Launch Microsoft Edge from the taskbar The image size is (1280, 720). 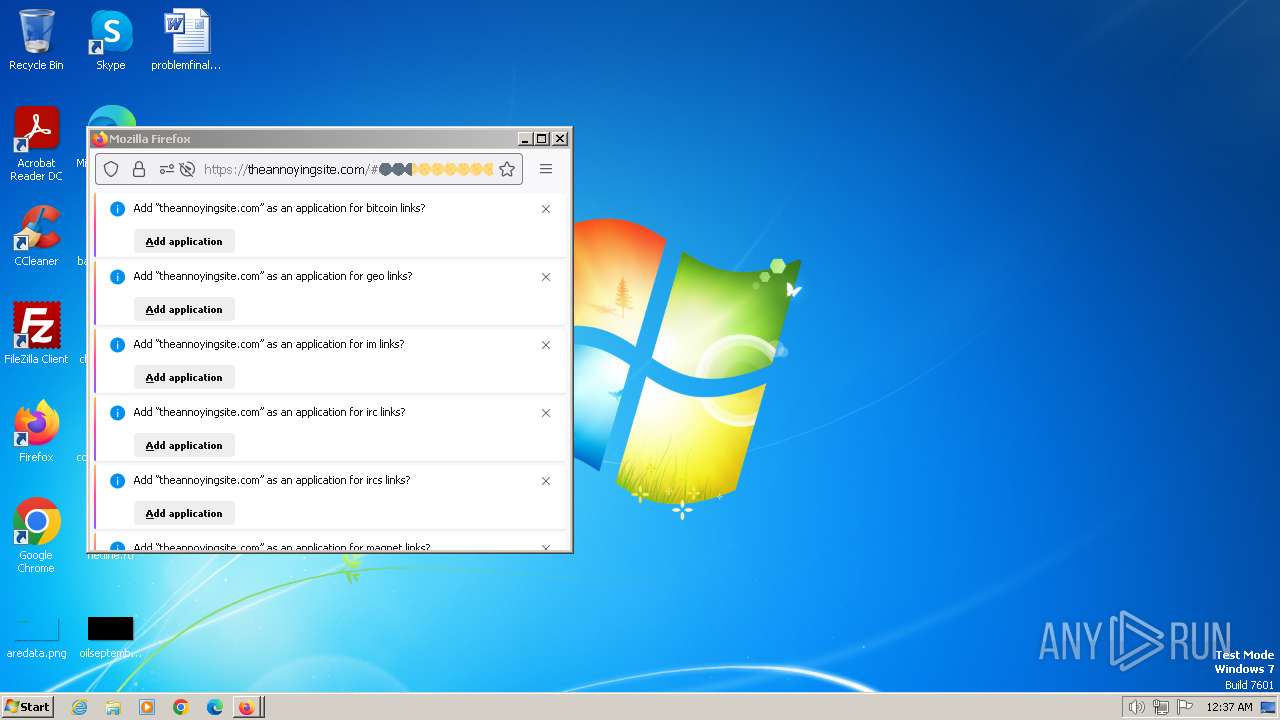(215, 707)
